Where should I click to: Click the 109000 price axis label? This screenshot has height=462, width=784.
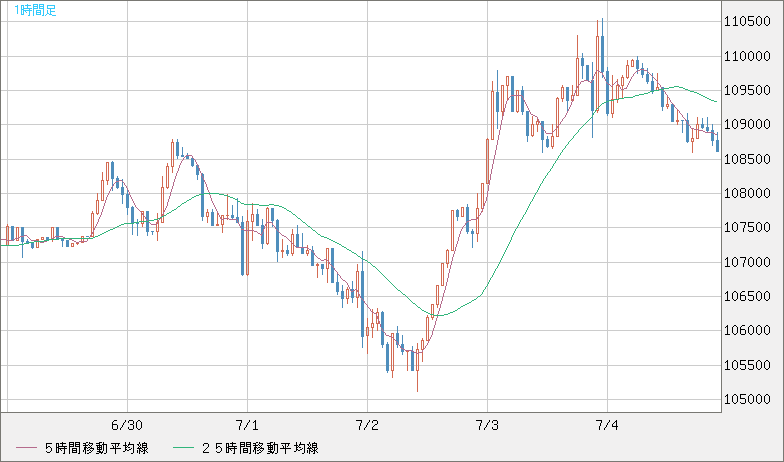coord(747,124)
